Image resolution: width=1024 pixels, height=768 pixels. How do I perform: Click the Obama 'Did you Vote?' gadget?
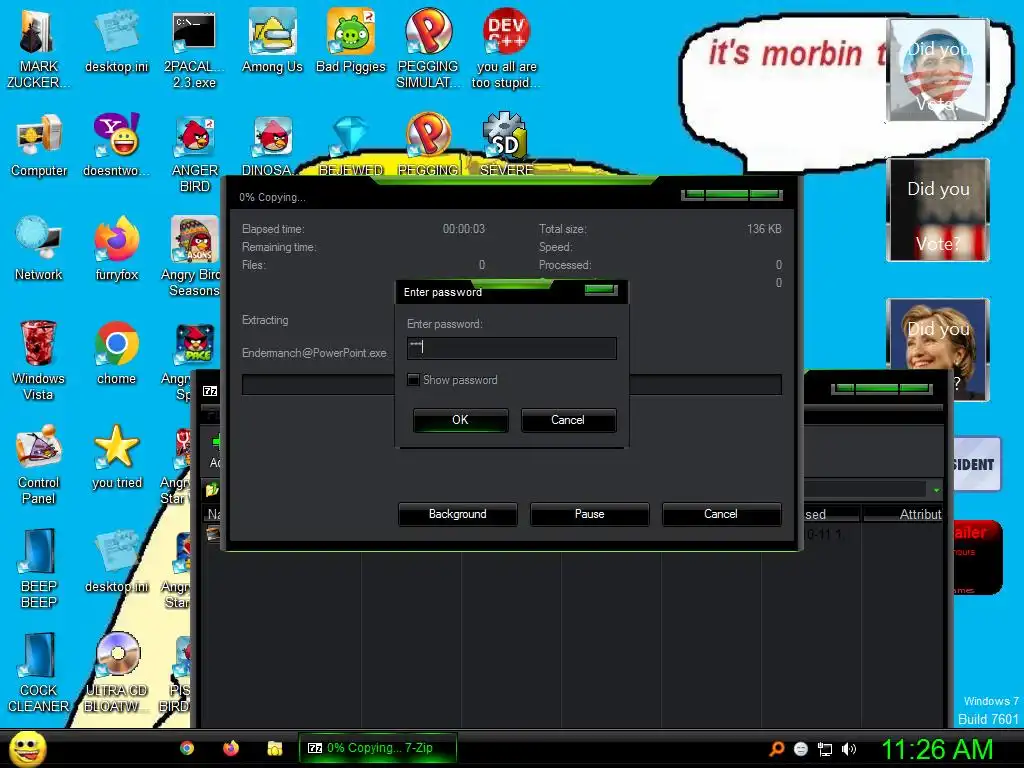[x=938, y=70]
